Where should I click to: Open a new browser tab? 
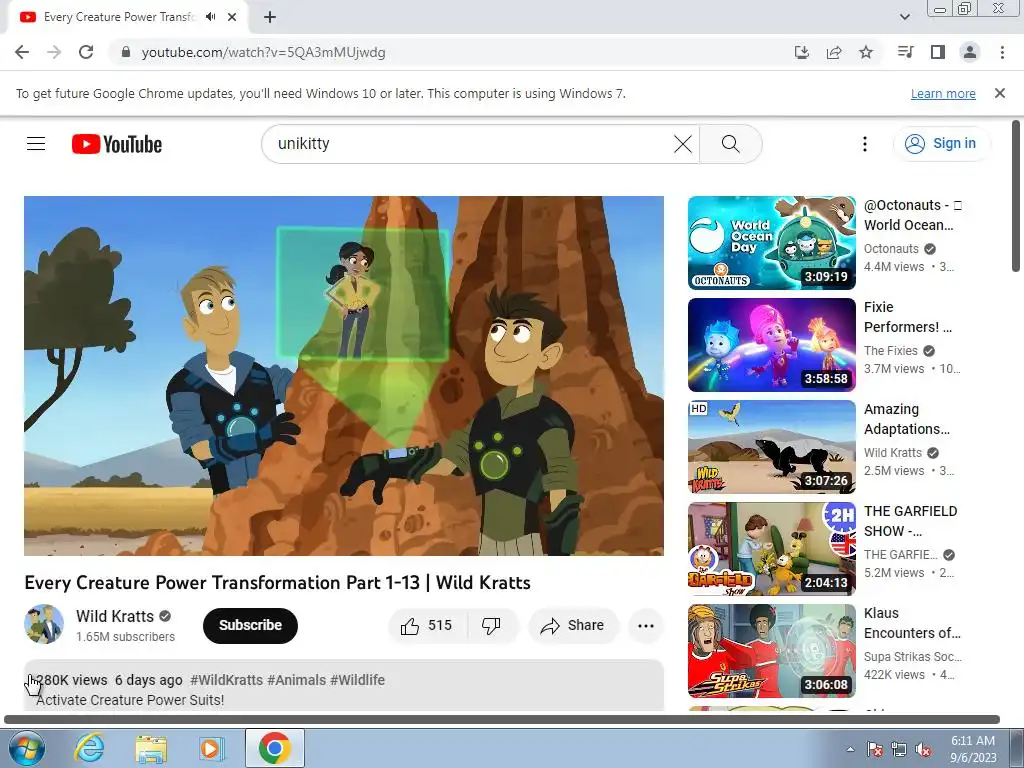pos(270,17)
